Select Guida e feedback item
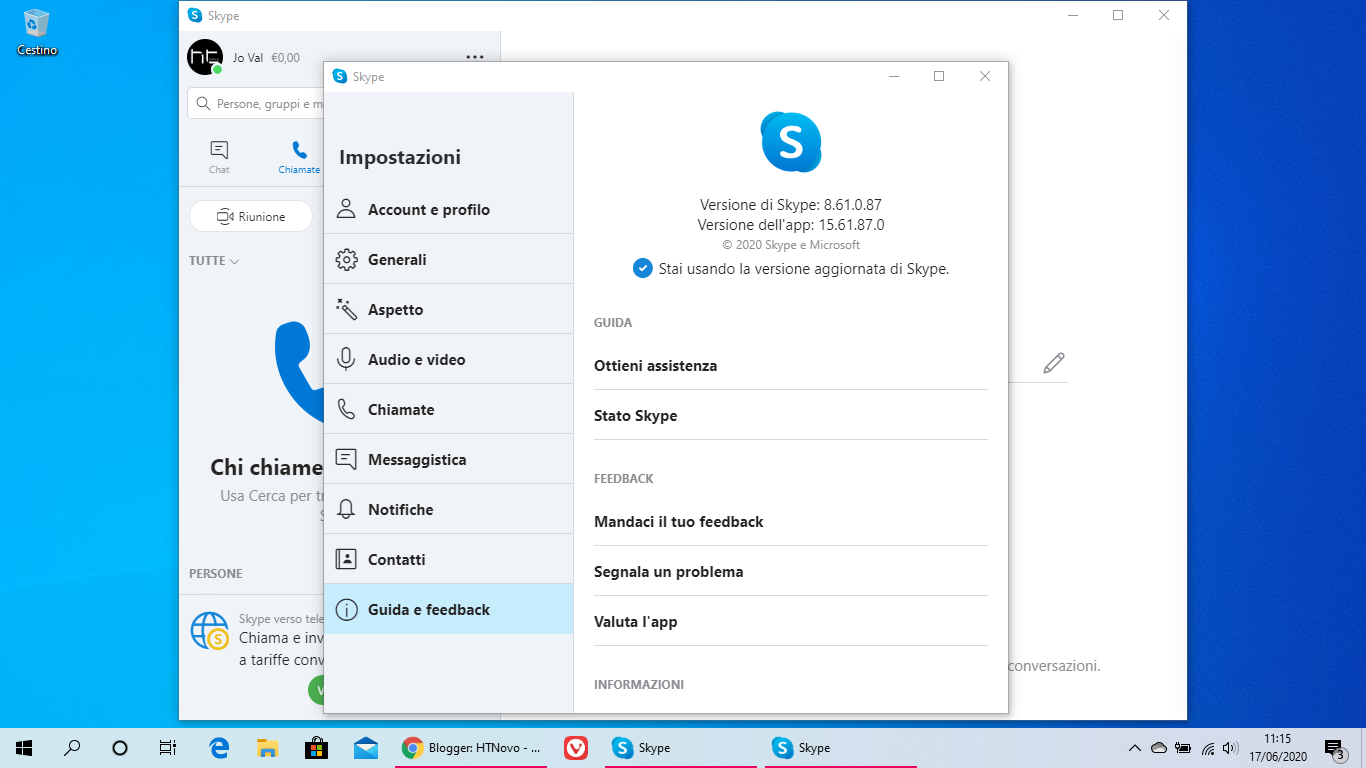This screenshot has height=768, width=1366. point(448,609)
